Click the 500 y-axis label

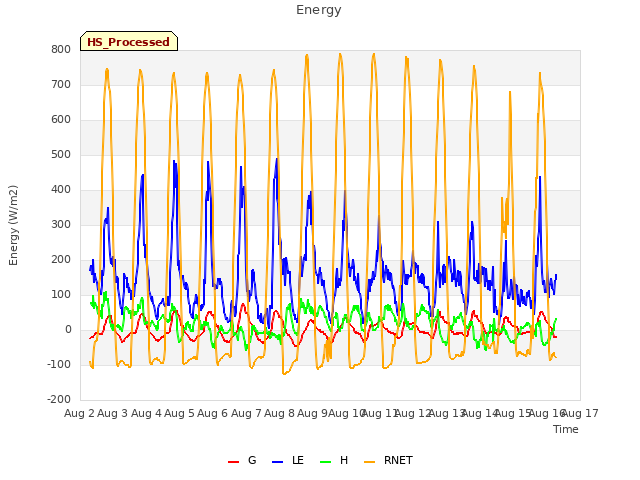click(61, 155)
